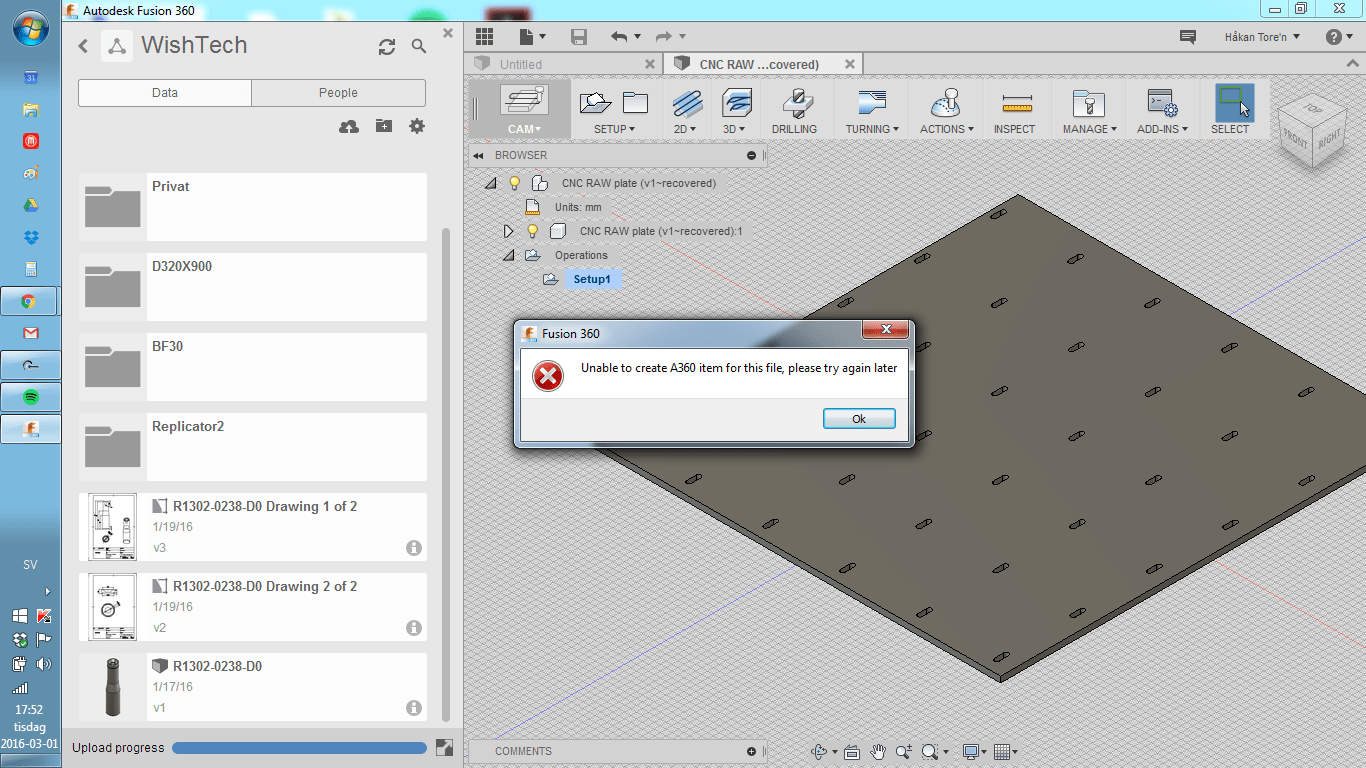The width and height of the screenshot is (1366, 768).
Task: Switch to the Data tab
Action: click(165, 93)
